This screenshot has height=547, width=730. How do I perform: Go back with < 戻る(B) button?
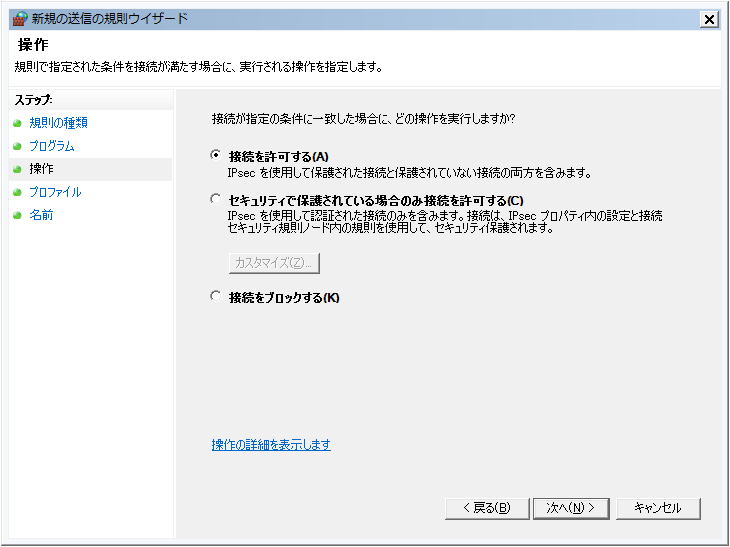point(487,508)
